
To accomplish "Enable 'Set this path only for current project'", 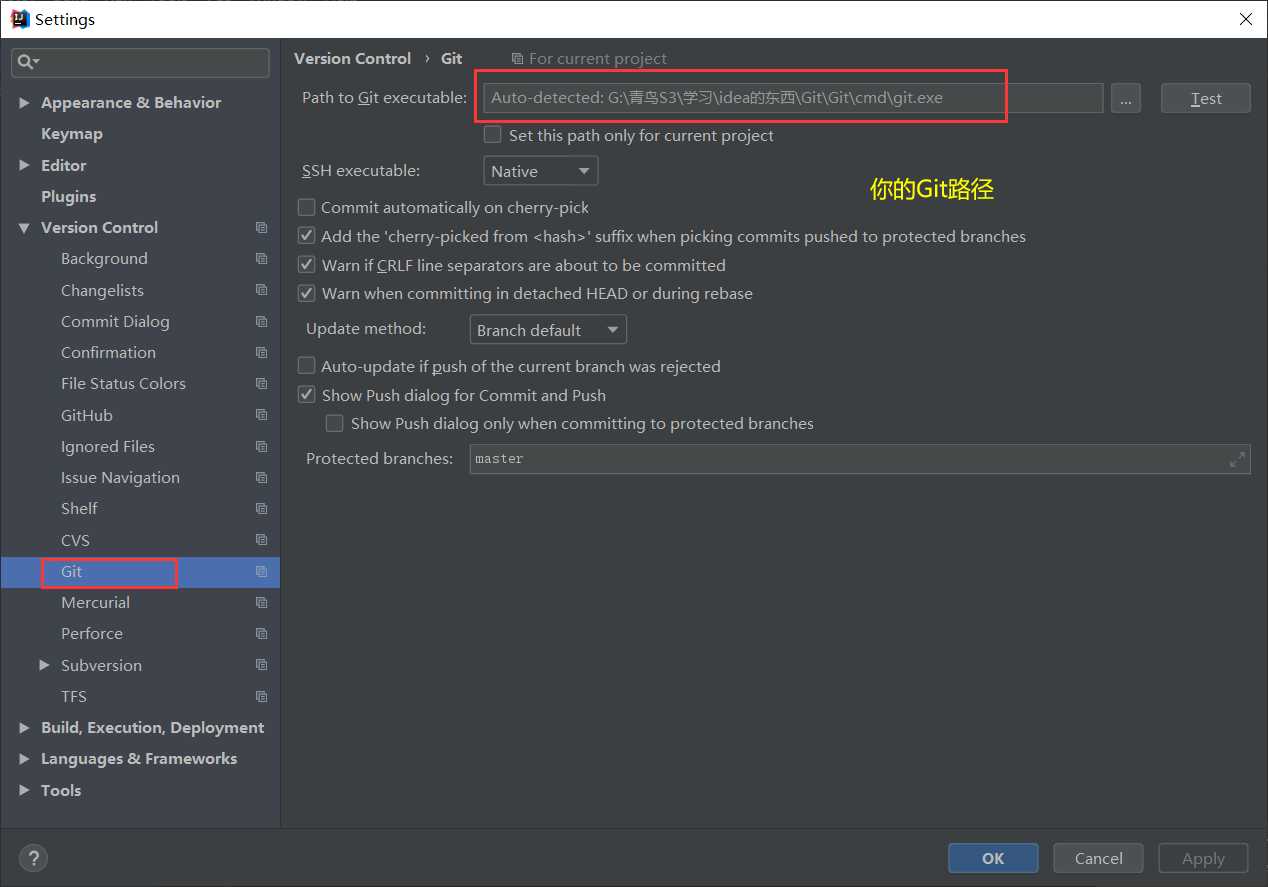I will 493,134.
